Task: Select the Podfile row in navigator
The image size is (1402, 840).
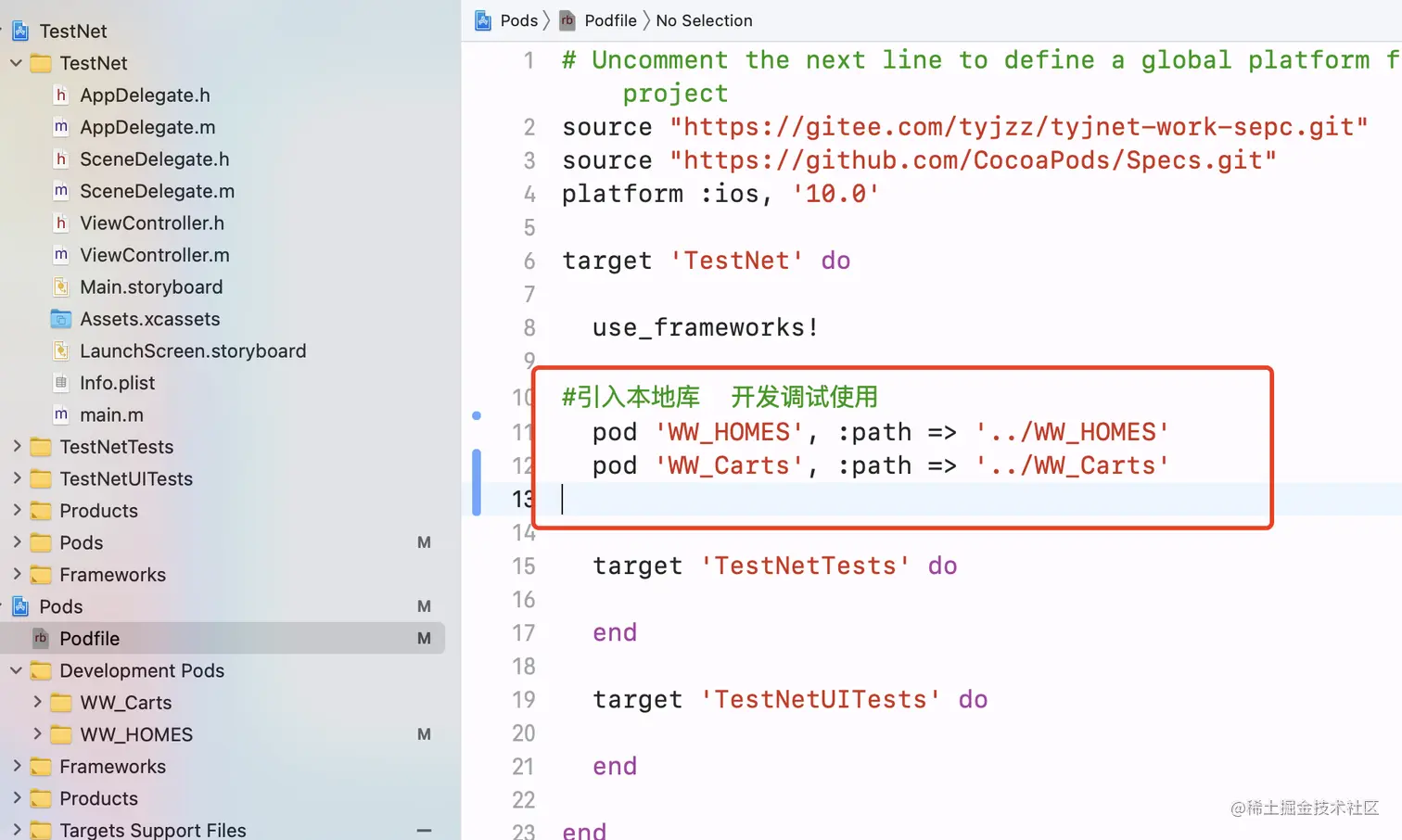Action: click(x=223, y=638)
